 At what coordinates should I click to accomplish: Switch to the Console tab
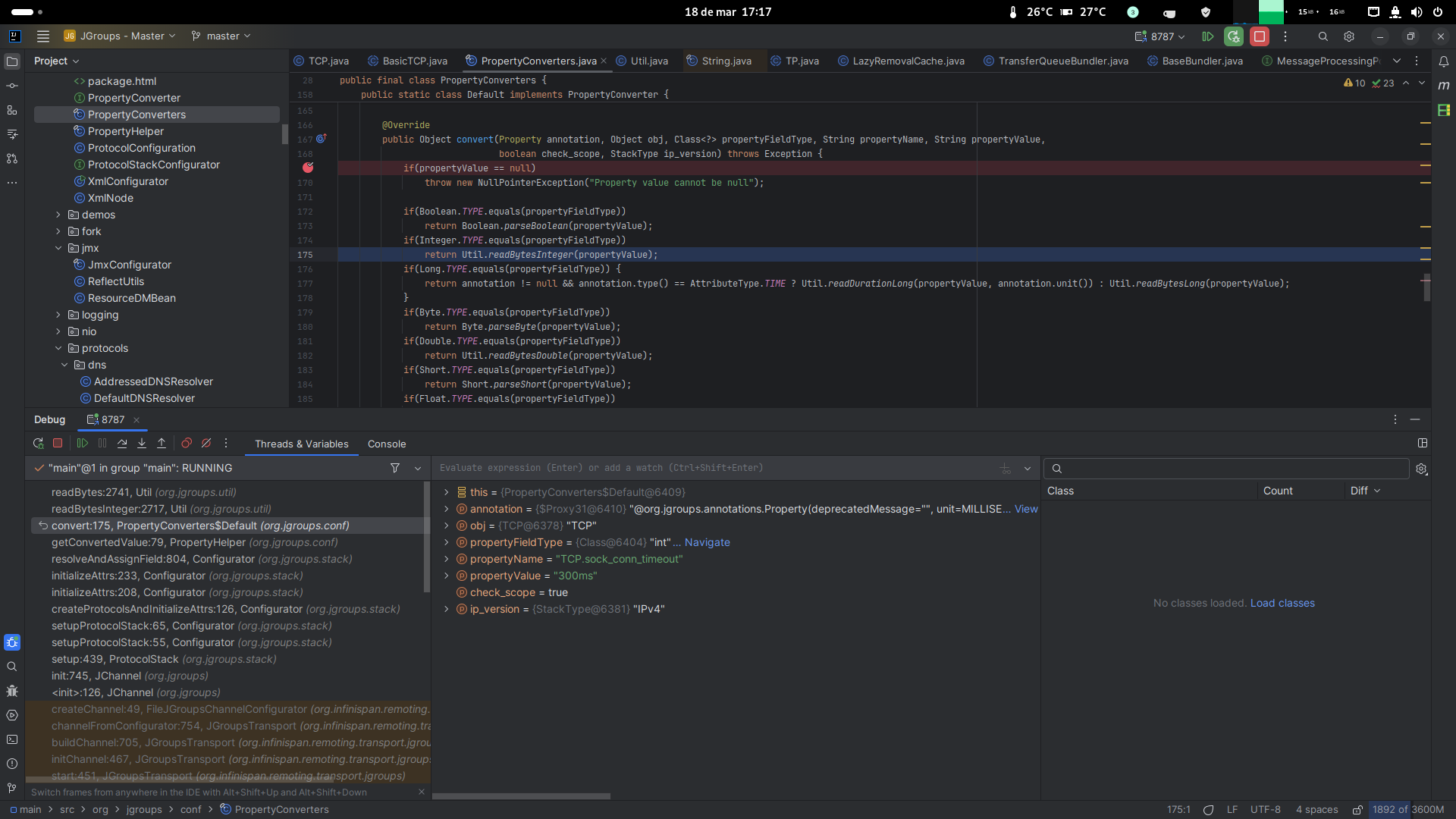coord(386,444)
